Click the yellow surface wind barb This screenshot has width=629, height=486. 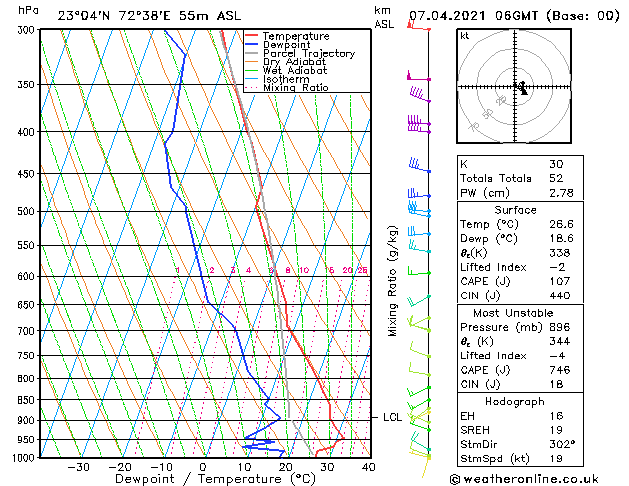(x=424, y=466)
